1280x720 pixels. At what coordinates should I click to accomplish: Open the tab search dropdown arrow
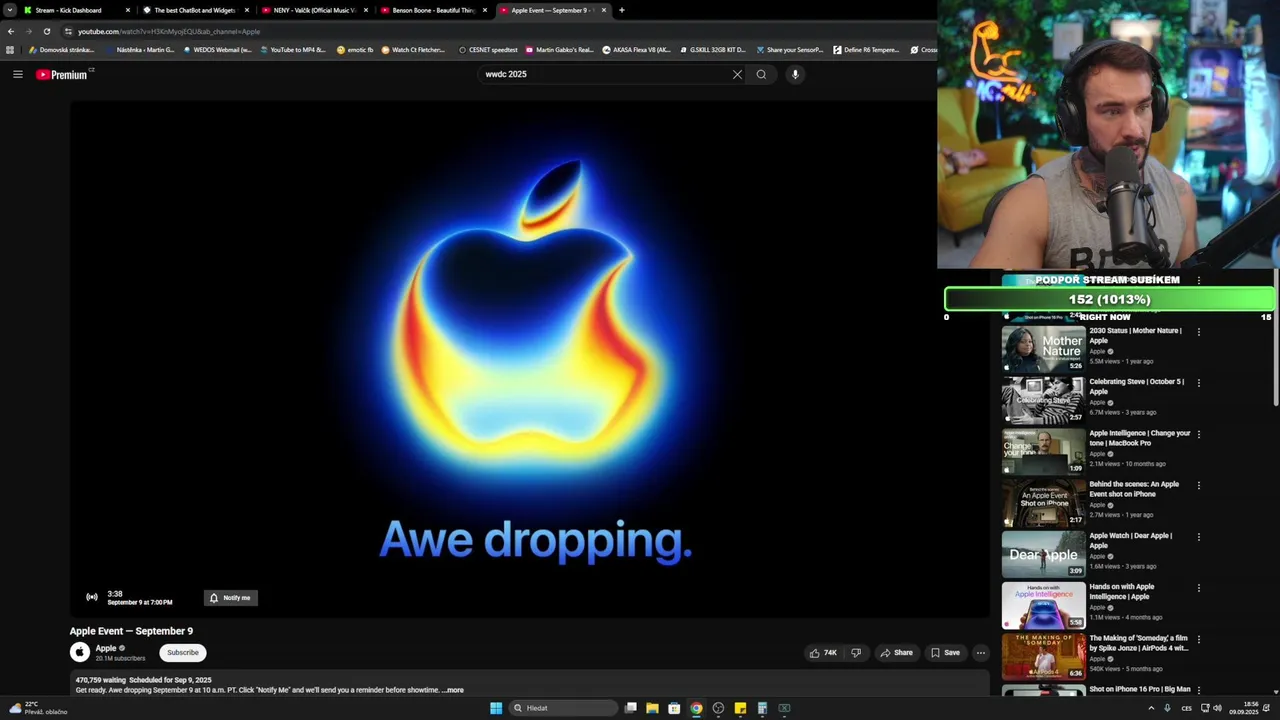pos(10,10)
